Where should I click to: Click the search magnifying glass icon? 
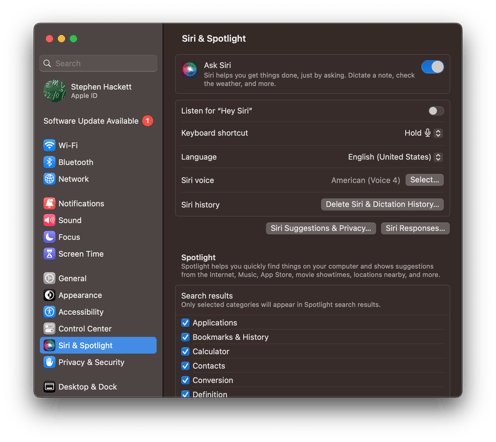click(47, 63)
